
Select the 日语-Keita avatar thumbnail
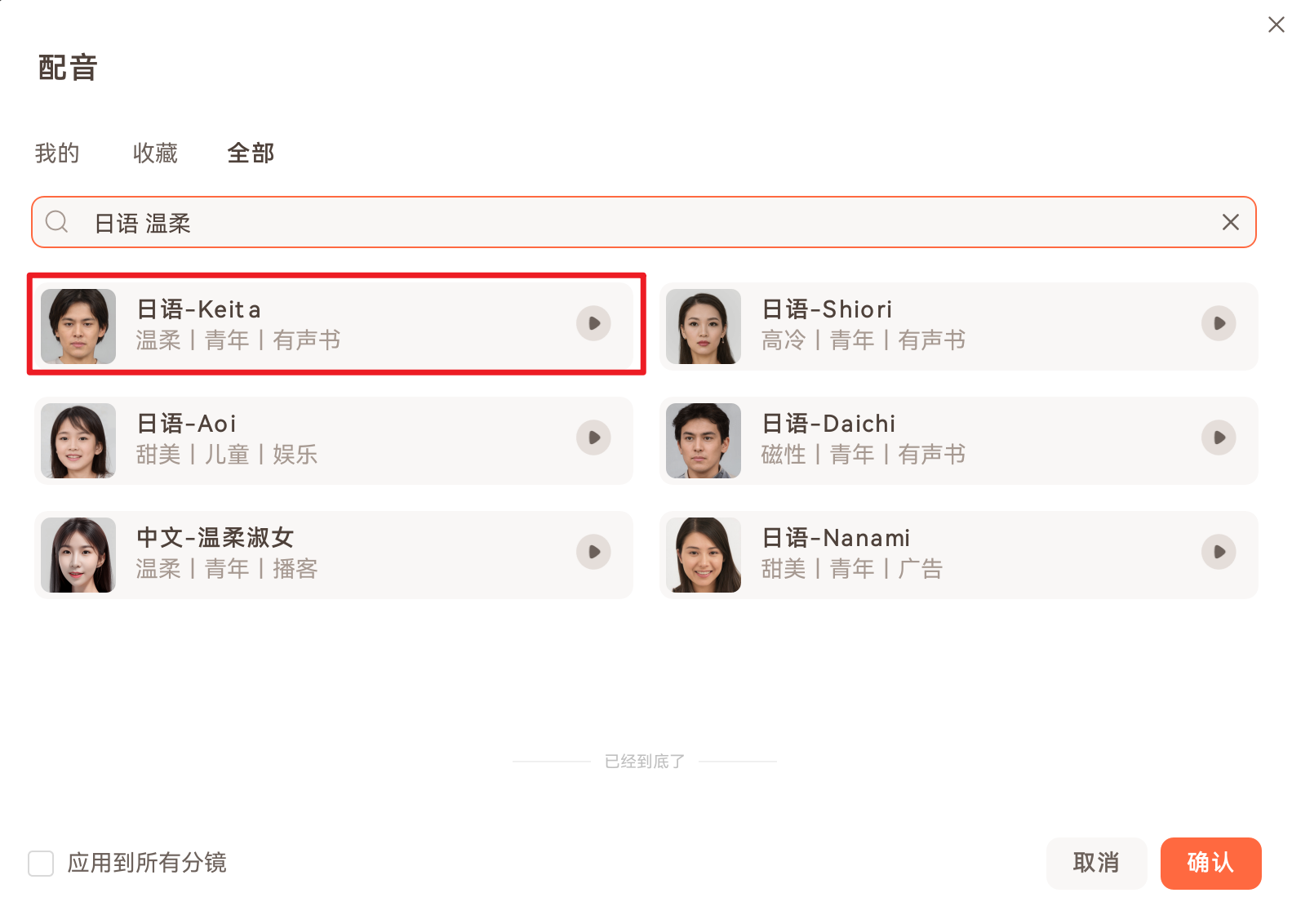click(x=78, y=326)
